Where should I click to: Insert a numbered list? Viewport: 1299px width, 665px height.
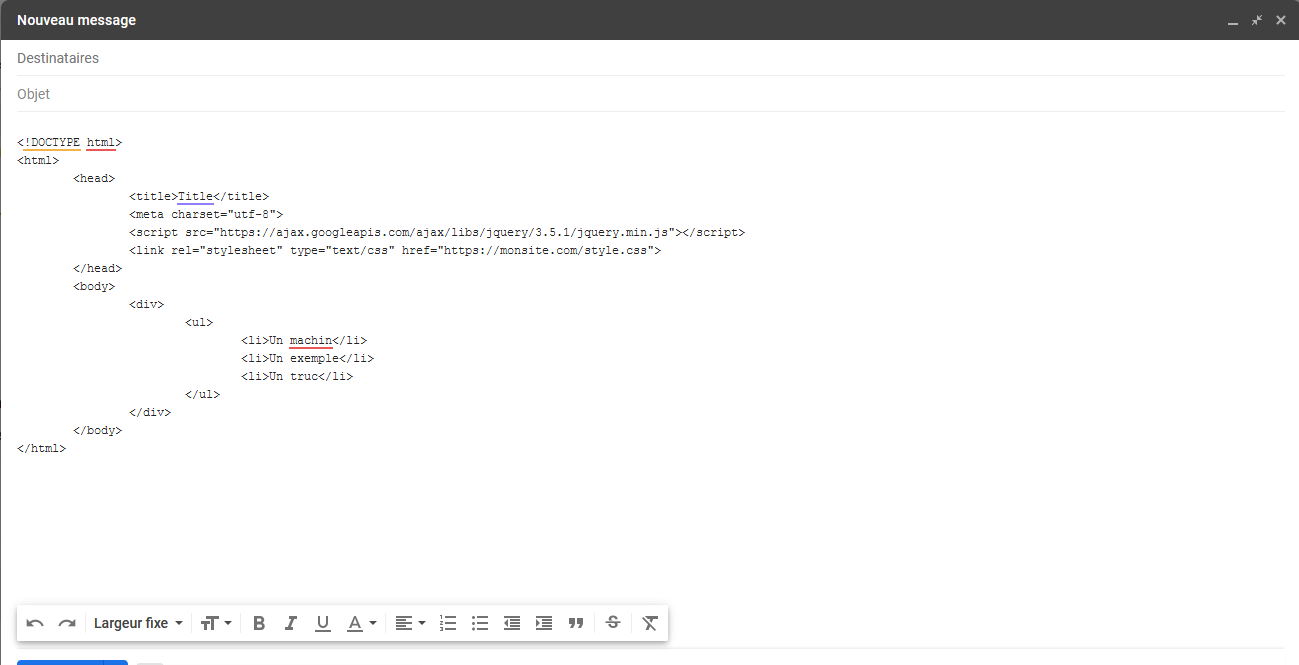pos(448,623)
